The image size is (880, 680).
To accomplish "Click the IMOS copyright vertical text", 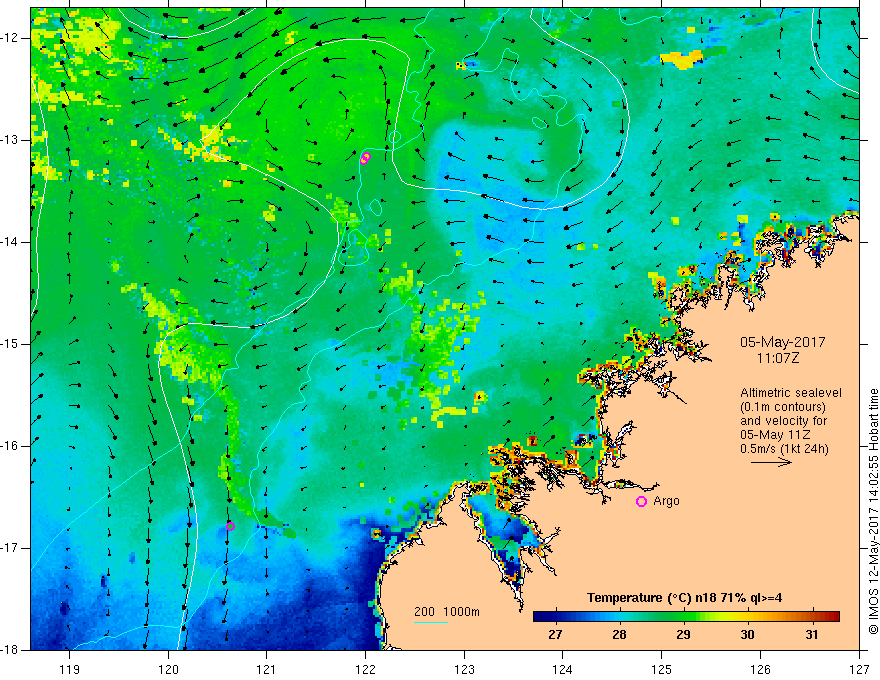I will (873, 511).
